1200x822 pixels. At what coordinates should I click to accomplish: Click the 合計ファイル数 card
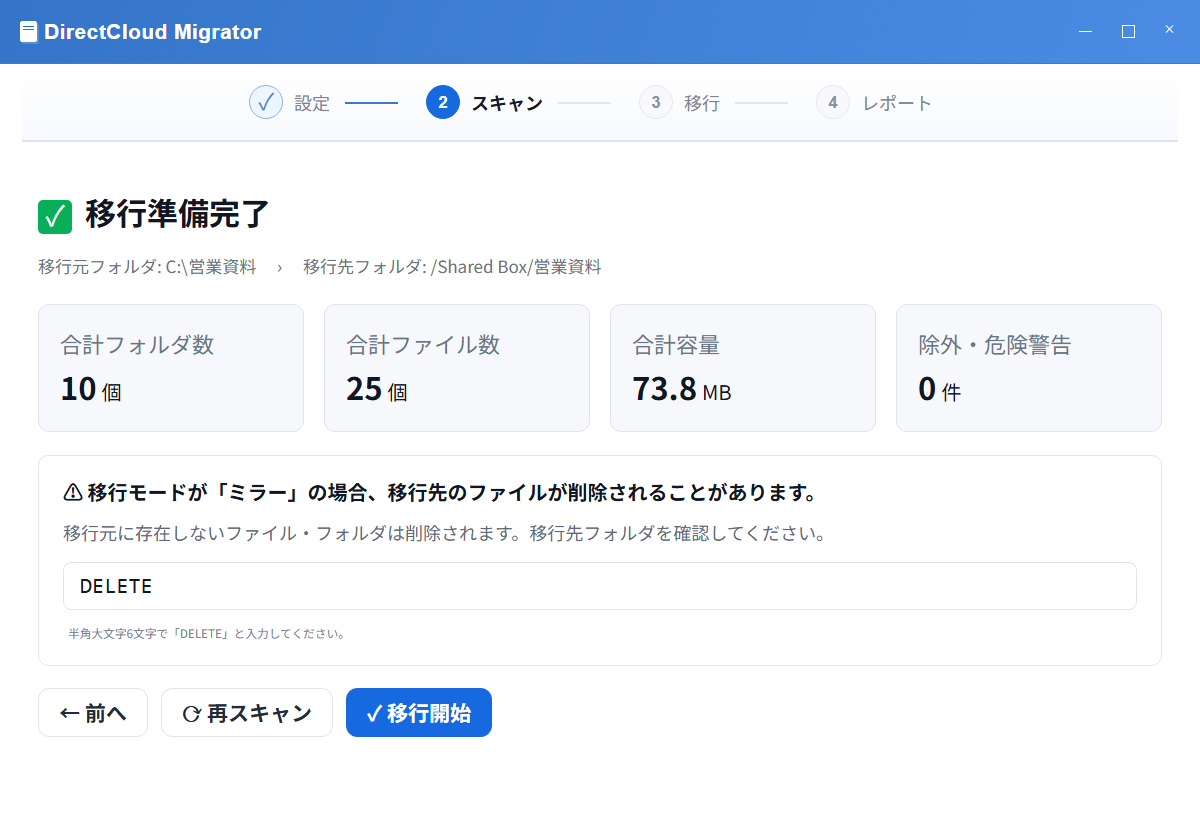point(457,368)
